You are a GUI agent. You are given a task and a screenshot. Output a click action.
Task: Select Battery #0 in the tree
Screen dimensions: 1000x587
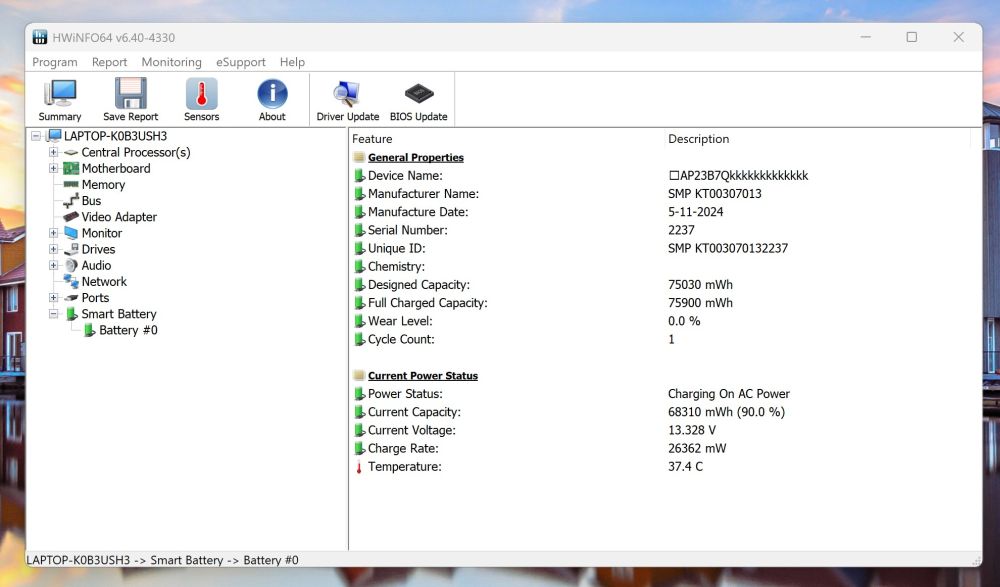128,330
